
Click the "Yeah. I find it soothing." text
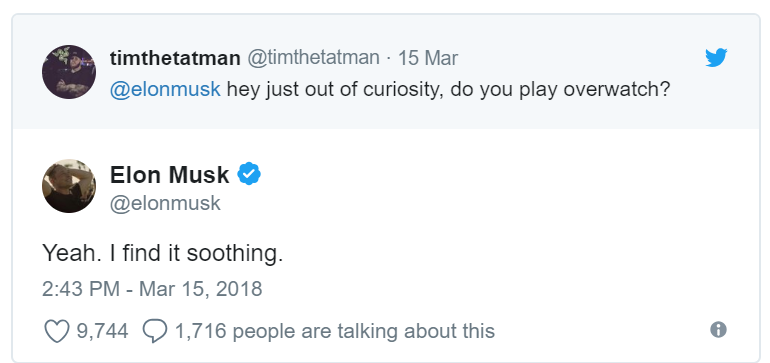163,253
